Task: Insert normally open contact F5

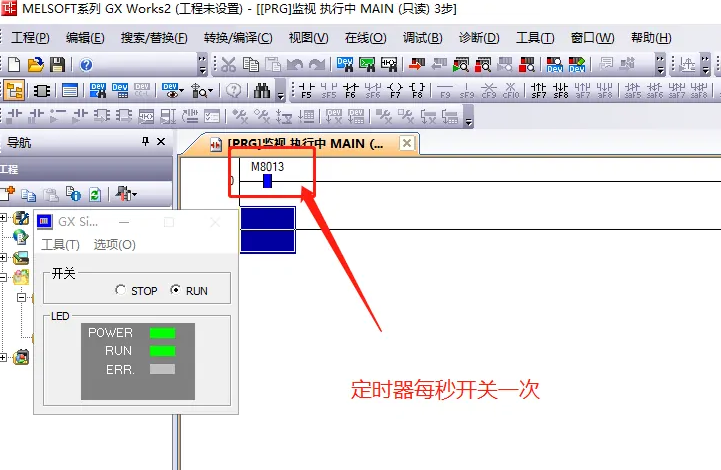Action: click(x=305, y=91)
